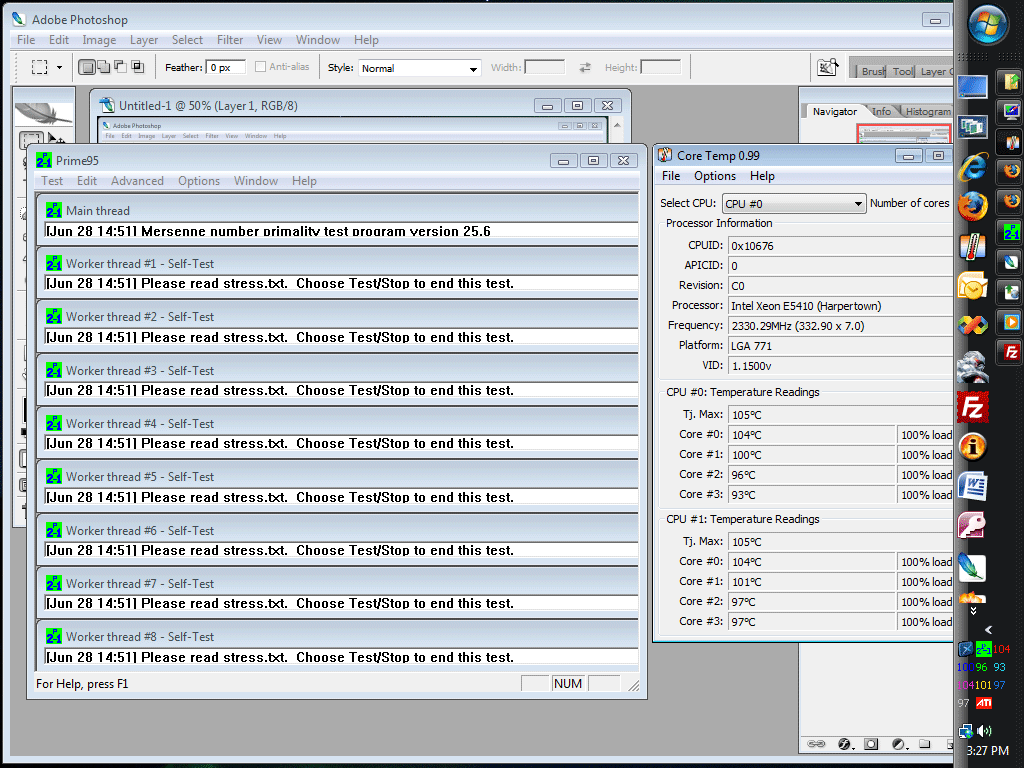
Task: Switch to the Histogram palette tab
Action: coord(927,112)
